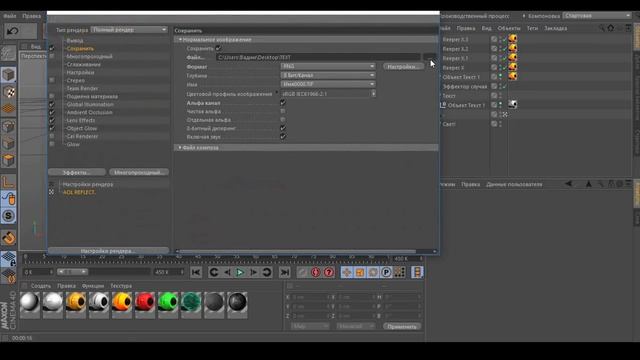The height and width of the screenshot is (360, 640).
Task: Jump to the timeline end
Action: pyautogui.click(x=284, y=272)
